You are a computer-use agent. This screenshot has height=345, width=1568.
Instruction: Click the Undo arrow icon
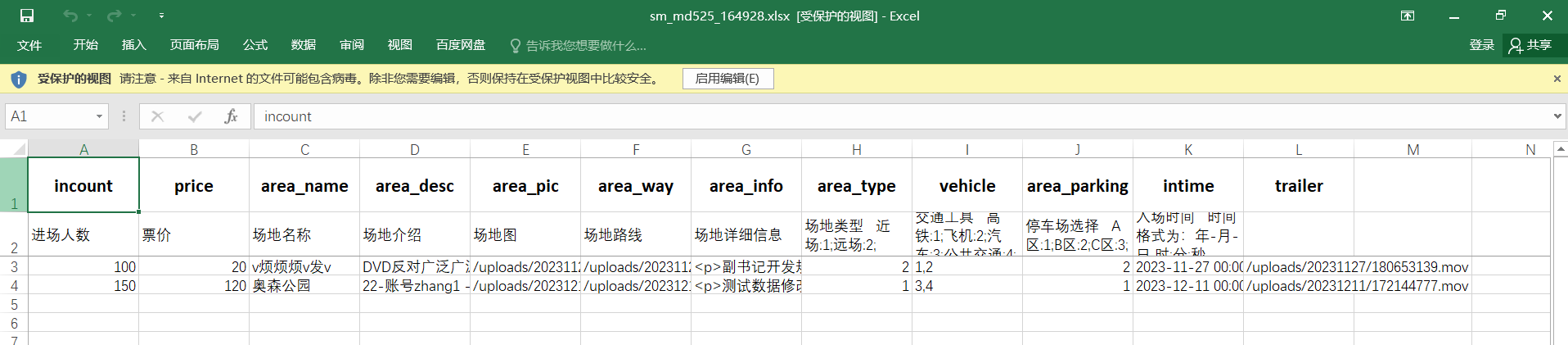tap(70, 16)
